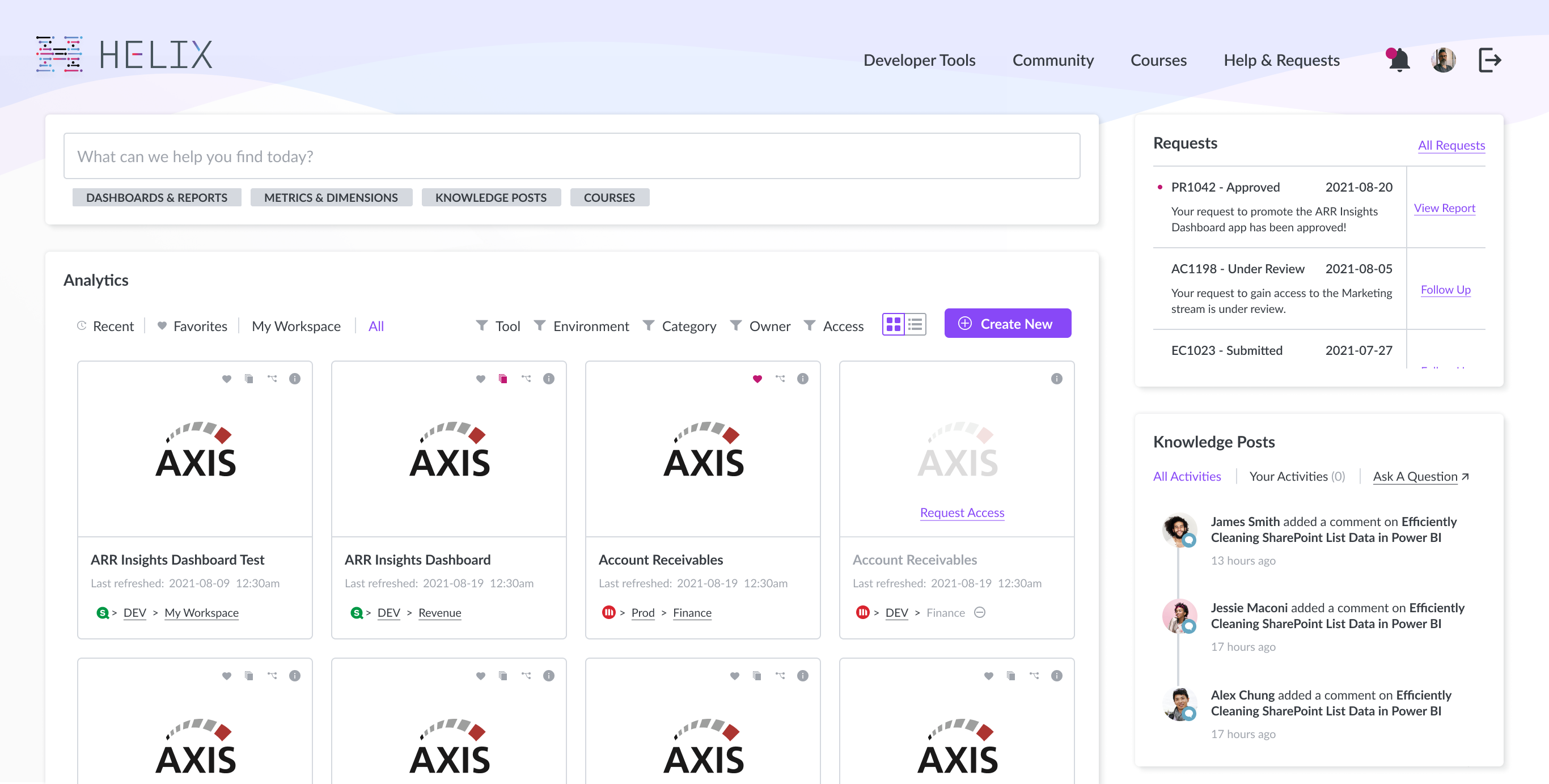1549x784 pixels.
Task: Open the ARR Insights Dashboard Test thumbnail
Action: (195, 450)
